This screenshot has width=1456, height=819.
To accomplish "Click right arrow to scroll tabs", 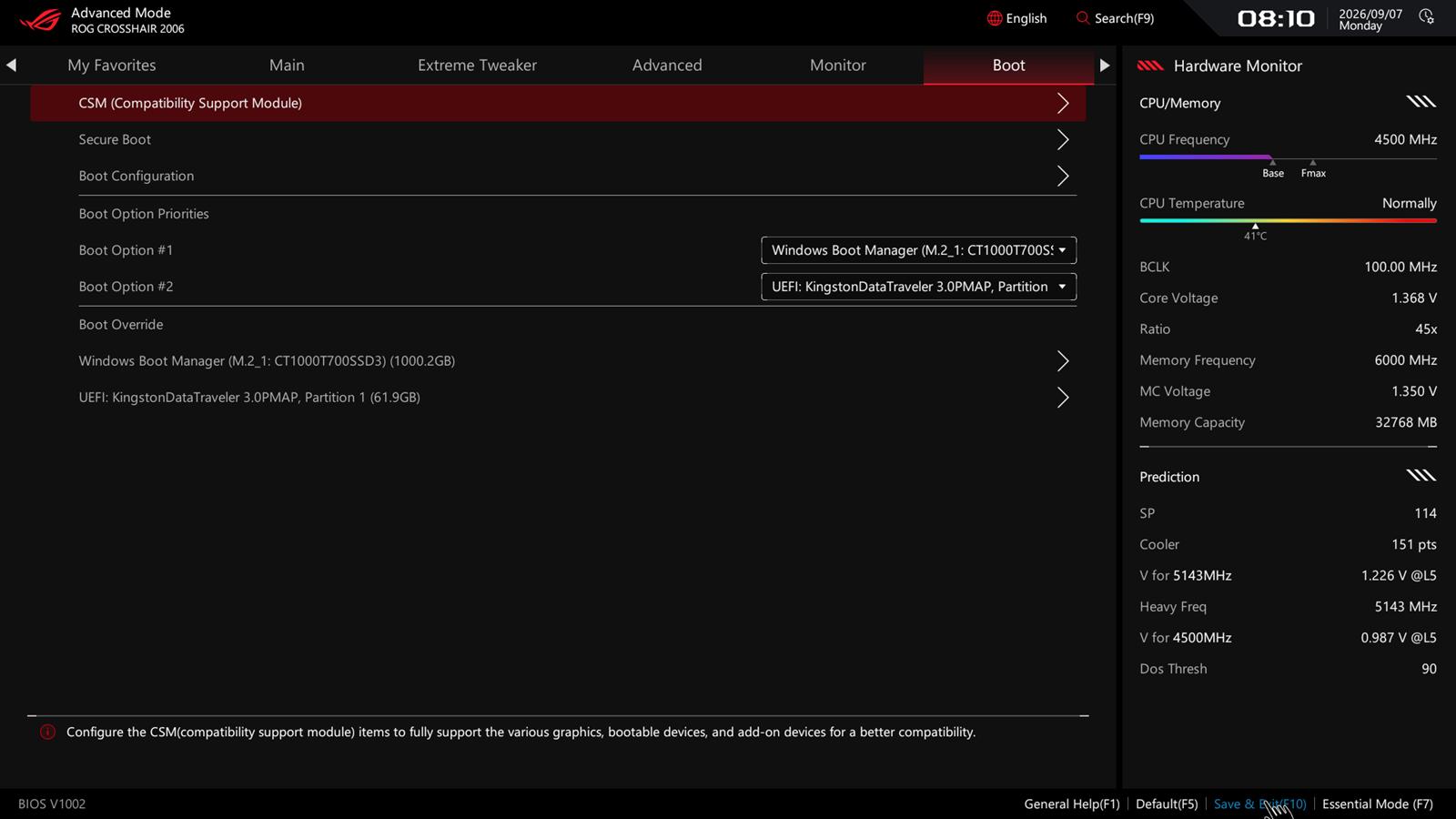I will coord(1104,65).
